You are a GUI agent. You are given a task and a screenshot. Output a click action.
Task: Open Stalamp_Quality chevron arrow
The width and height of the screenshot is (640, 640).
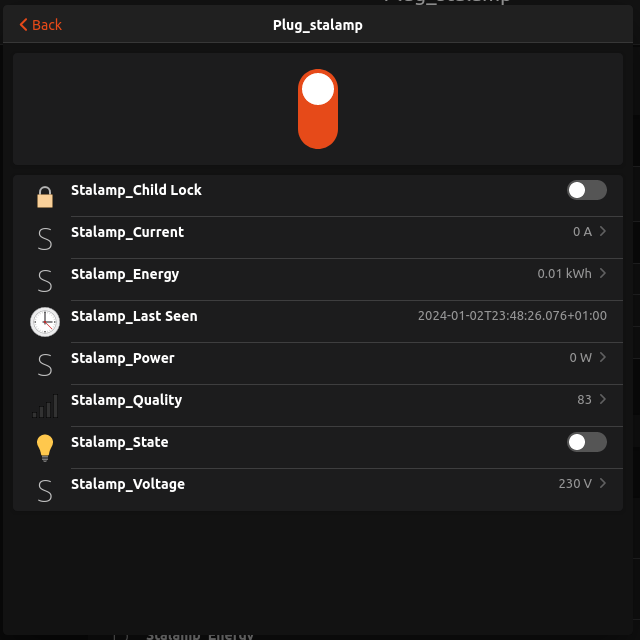(602, 400)
